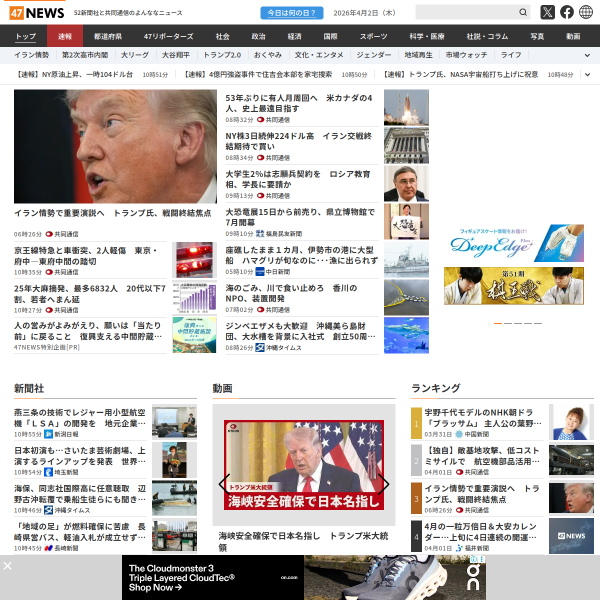Open 燕三条の技術でレジャー用小型航空機 article

[x=80, y=418]
